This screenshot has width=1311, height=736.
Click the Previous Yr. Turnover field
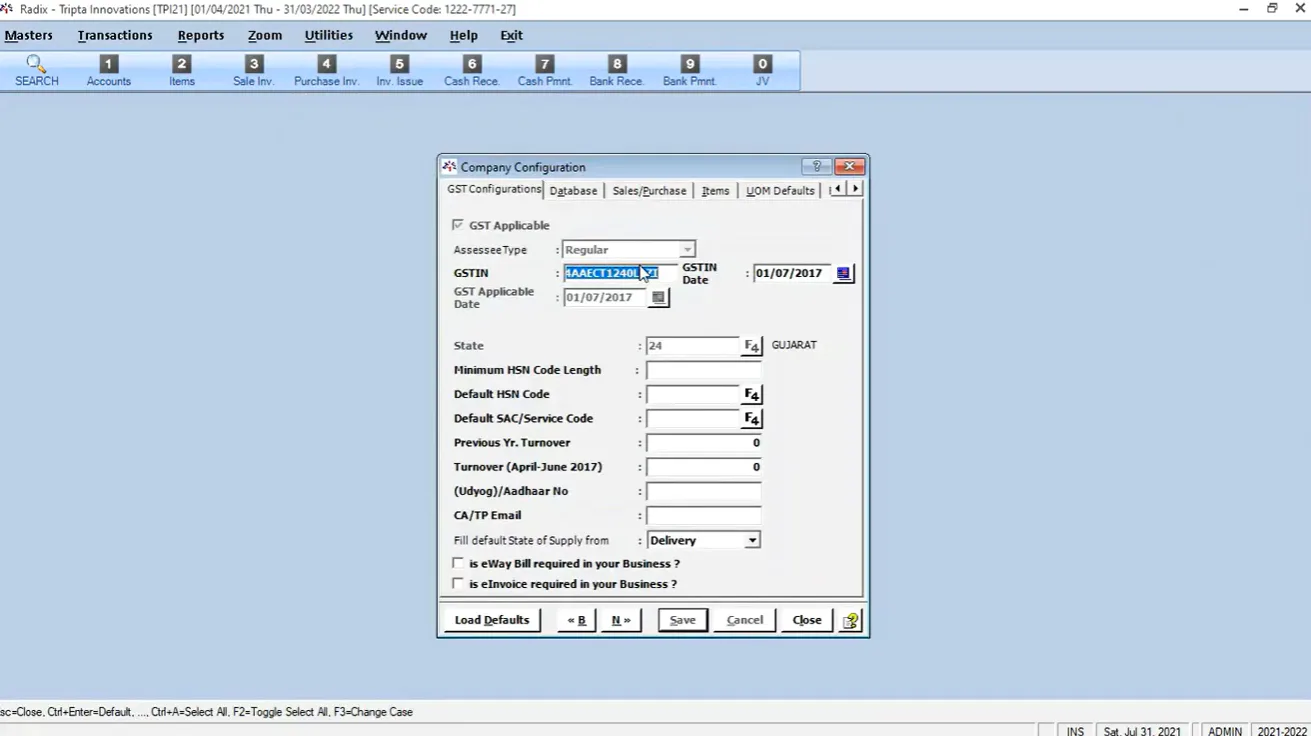[x=703, y=443]
